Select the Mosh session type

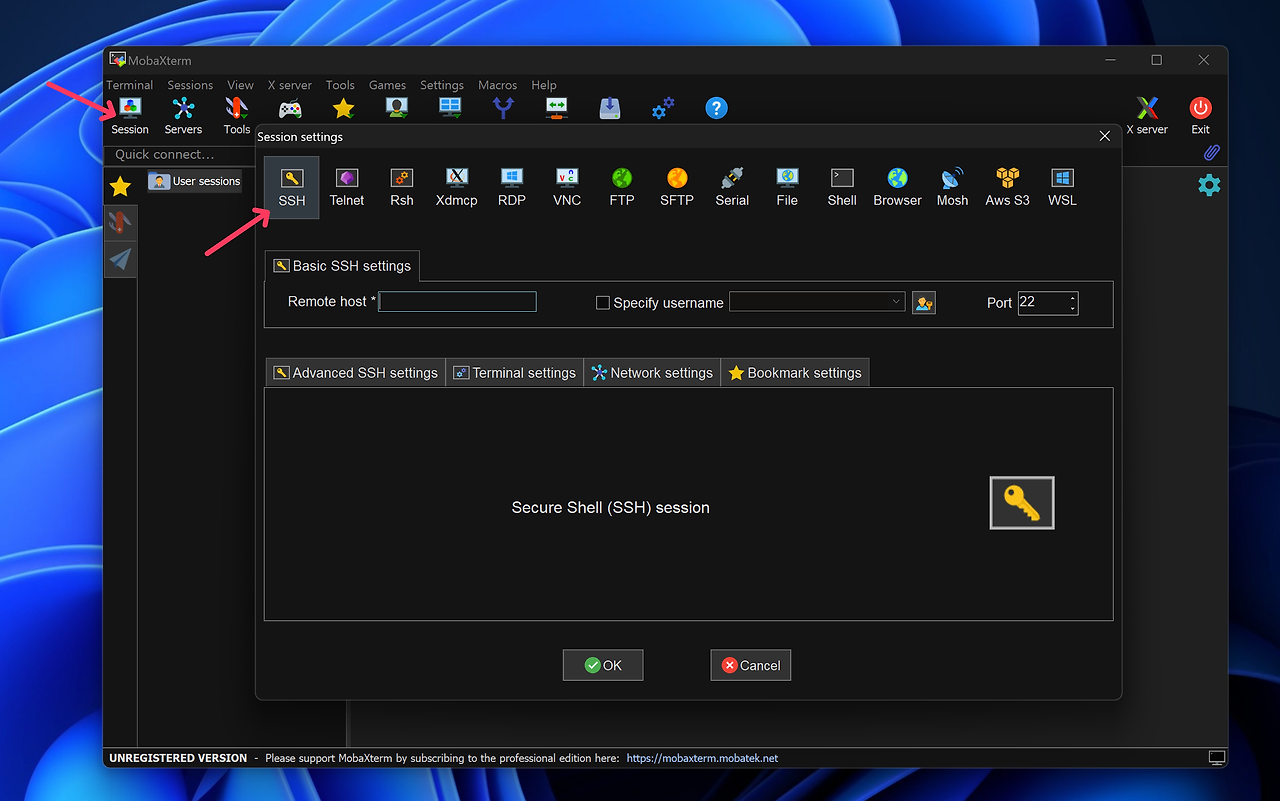pos(952,187)
